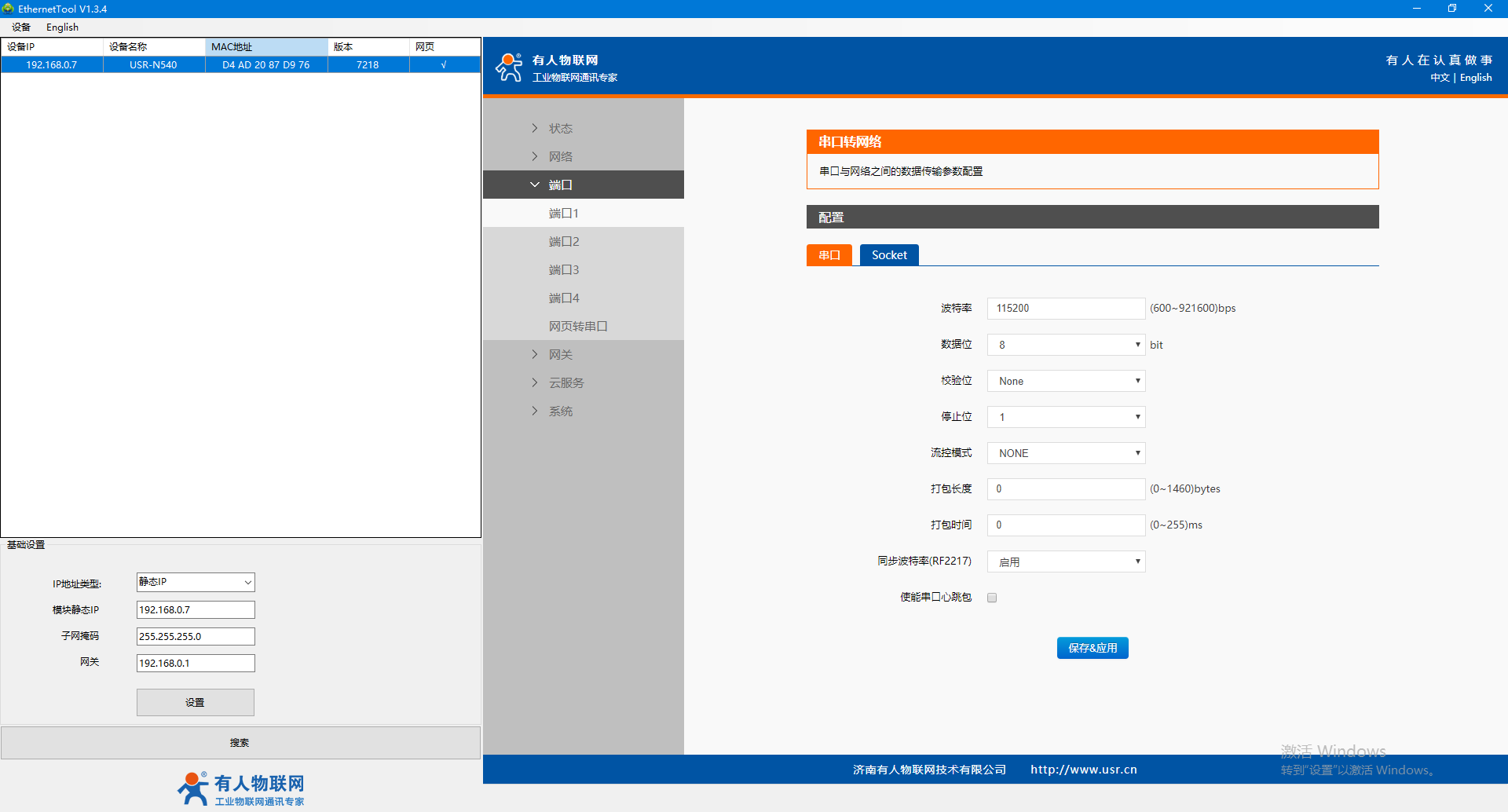1508x812 pixels.
Task: Open the 流控模式 dropdown
Action: click(1066, 453)
